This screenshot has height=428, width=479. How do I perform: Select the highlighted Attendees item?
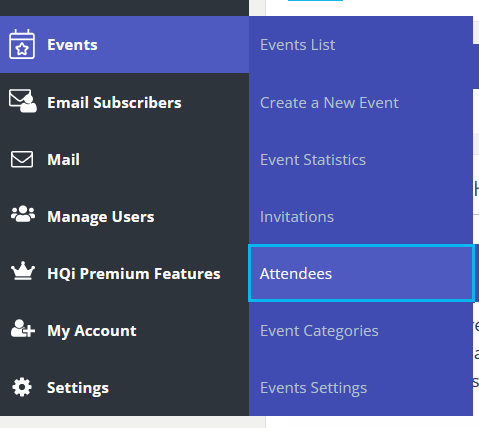(361, 273)
